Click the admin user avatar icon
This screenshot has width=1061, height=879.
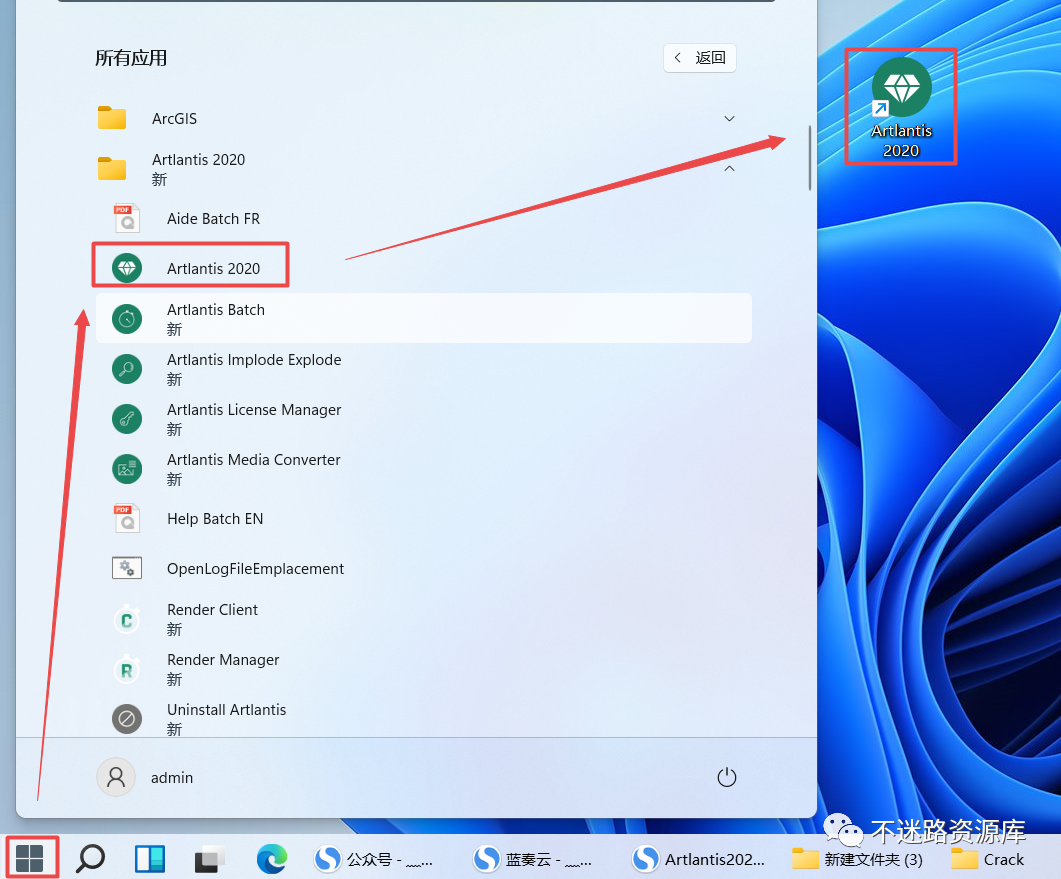(x=116, y=777)
